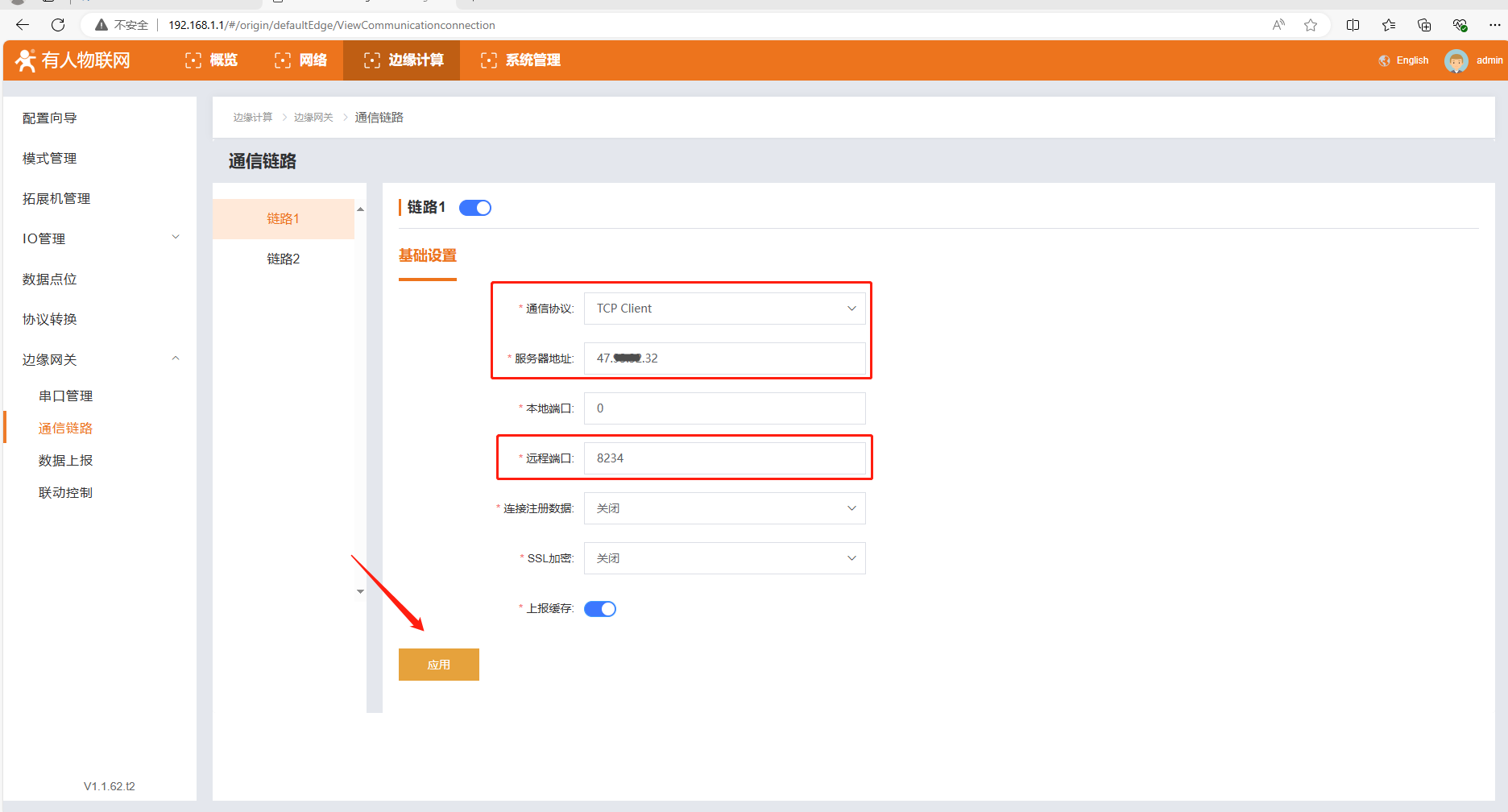
Task: Click the 远程端口 input field
Action: click(724, 458)
